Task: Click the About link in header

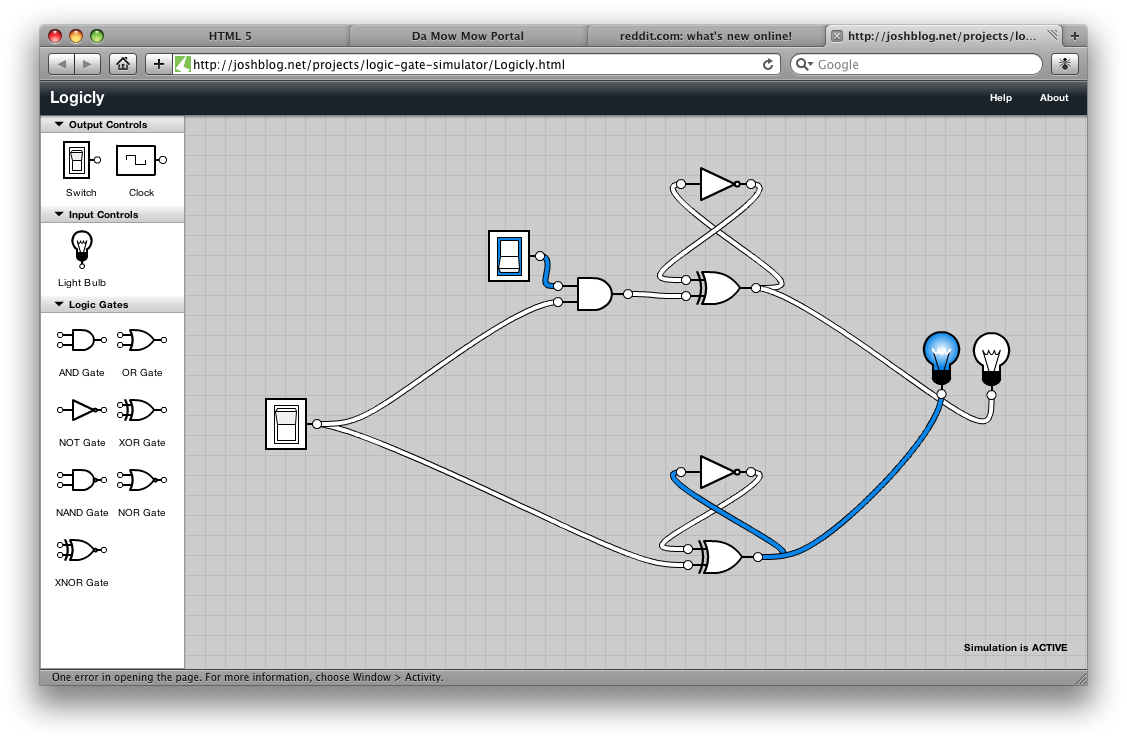Action: point(1053,98)
